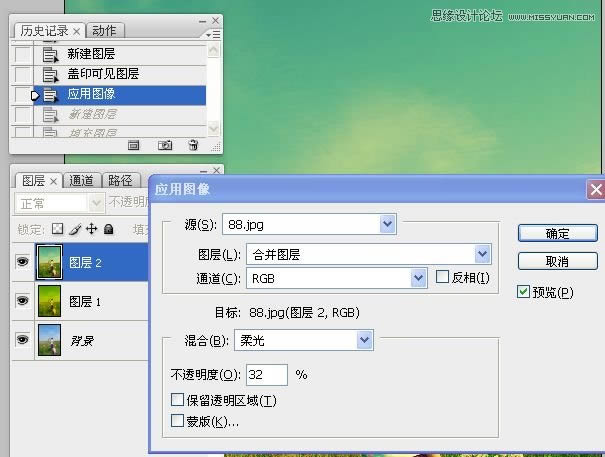Enable the 反相 invert checkbox

[x=443, y=277]
